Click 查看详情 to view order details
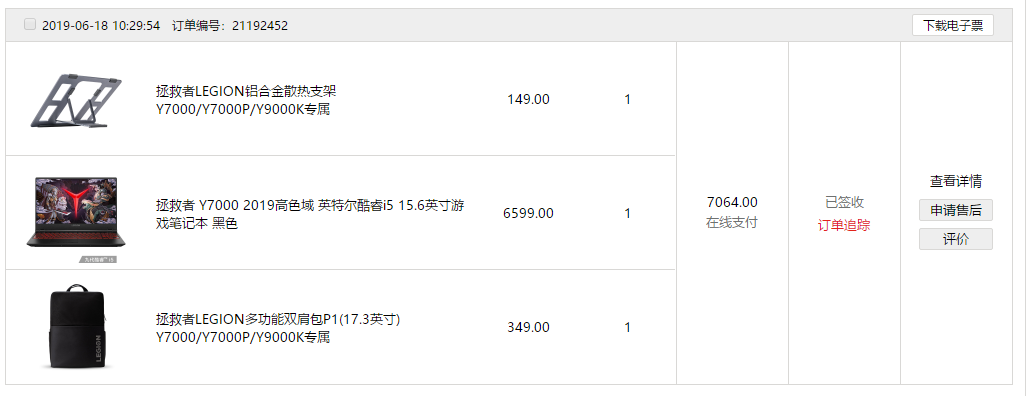The width and height of the screenshot is (1027, 396). [956, 181]
